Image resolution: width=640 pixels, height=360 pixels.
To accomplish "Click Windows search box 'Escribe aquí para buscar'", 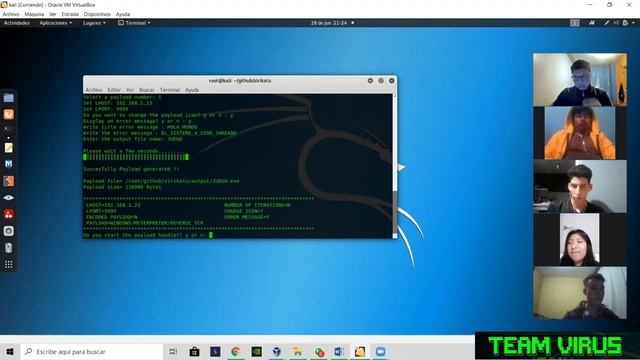I will pos(92,351).
